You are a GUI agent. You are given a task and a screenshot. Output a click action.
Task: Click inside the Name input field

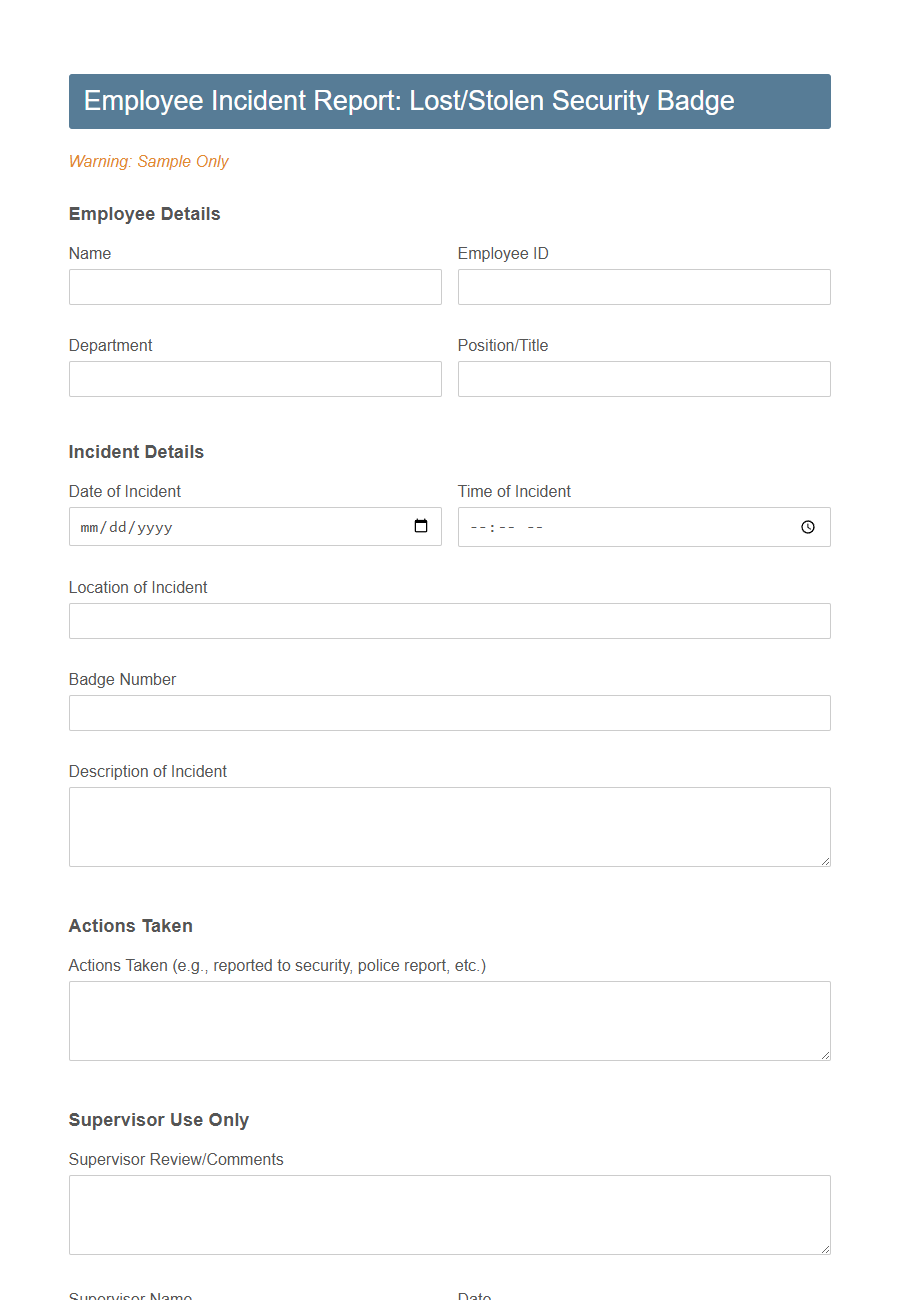tap(255, 287)
